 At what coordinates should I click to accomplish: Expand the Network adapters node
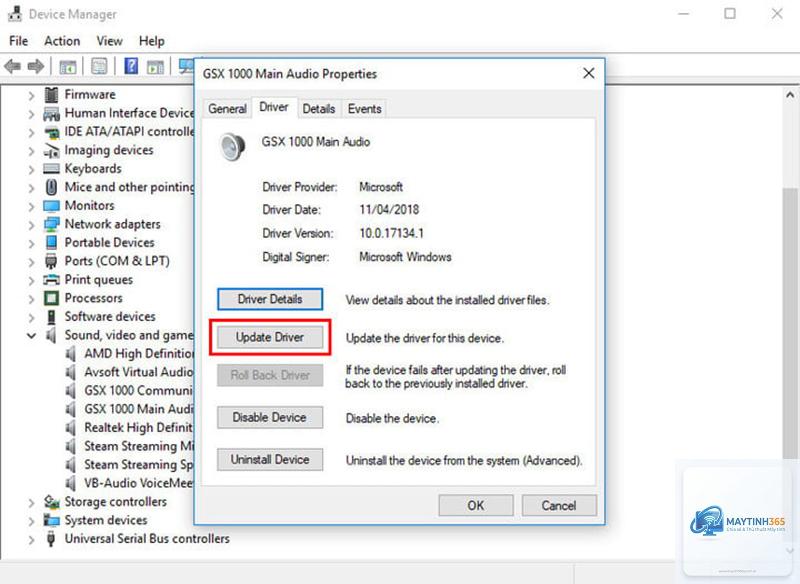click(31, 225)
